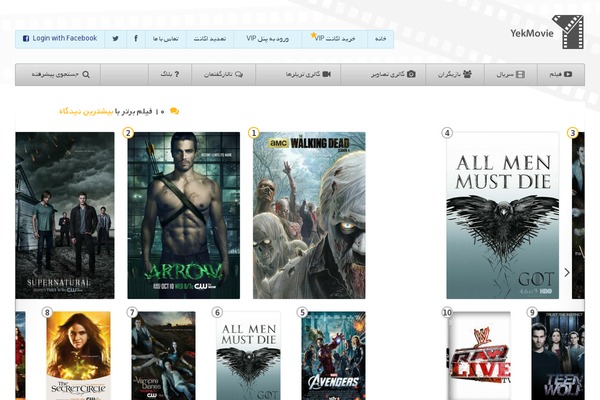Click rank badge number 7
The height and width of the screenshot is (400, 600).
click(x=132, y=313)
